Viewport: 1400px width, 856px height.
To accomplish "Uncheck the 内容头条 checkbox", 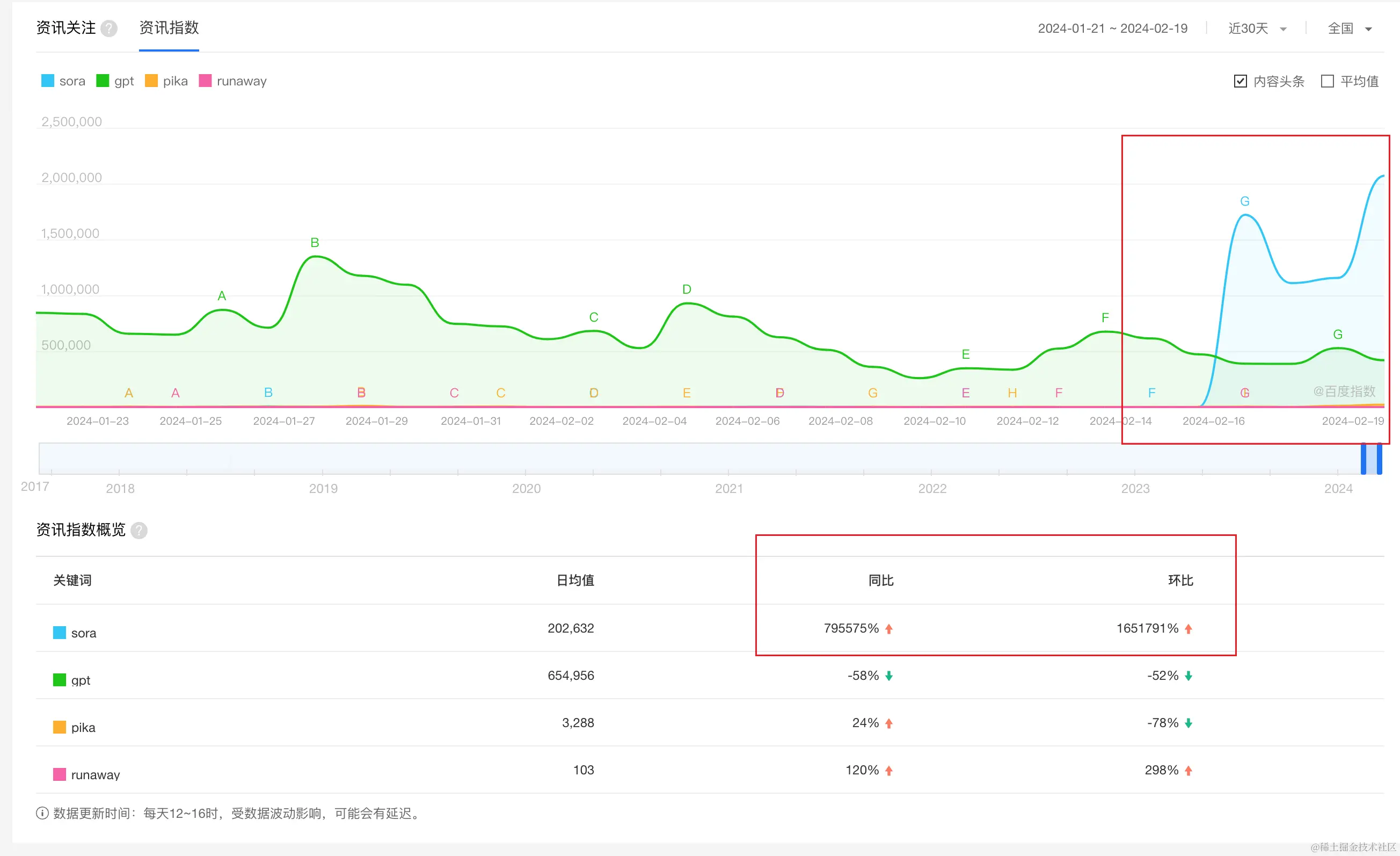I will pyautogui.click(x=1241, y=81).
